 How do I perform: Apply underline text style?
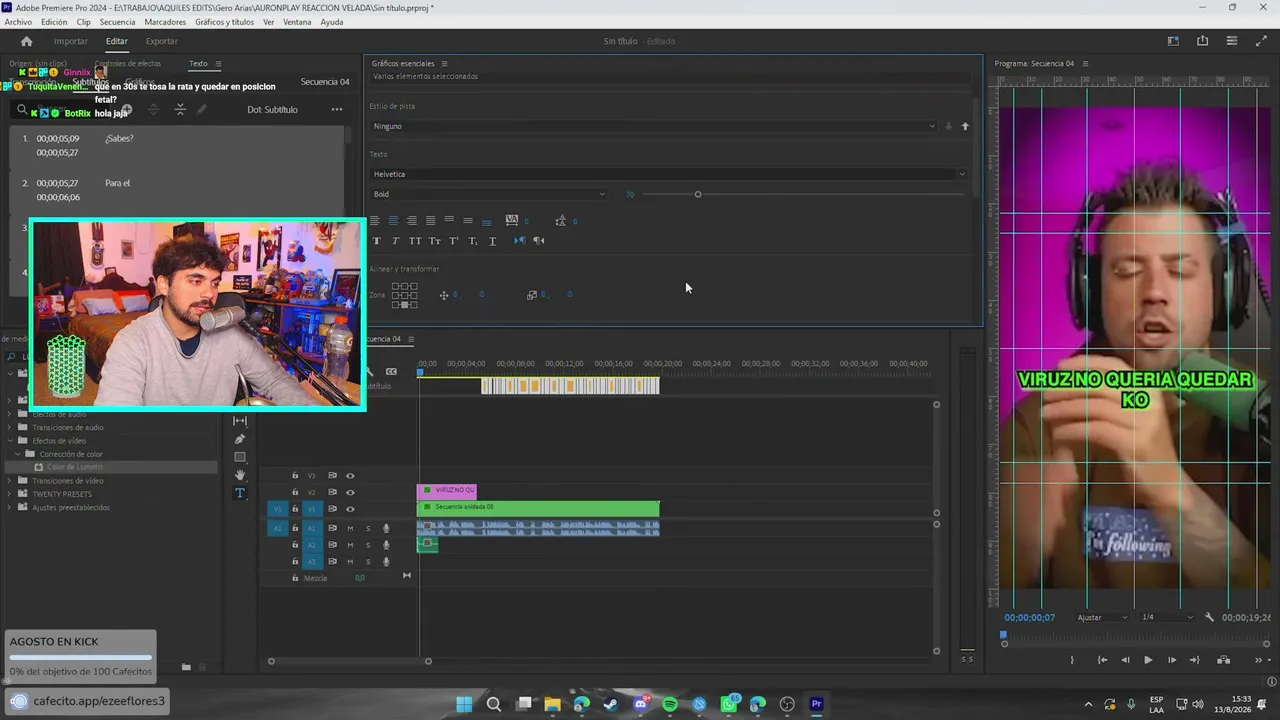pos(492,241)
